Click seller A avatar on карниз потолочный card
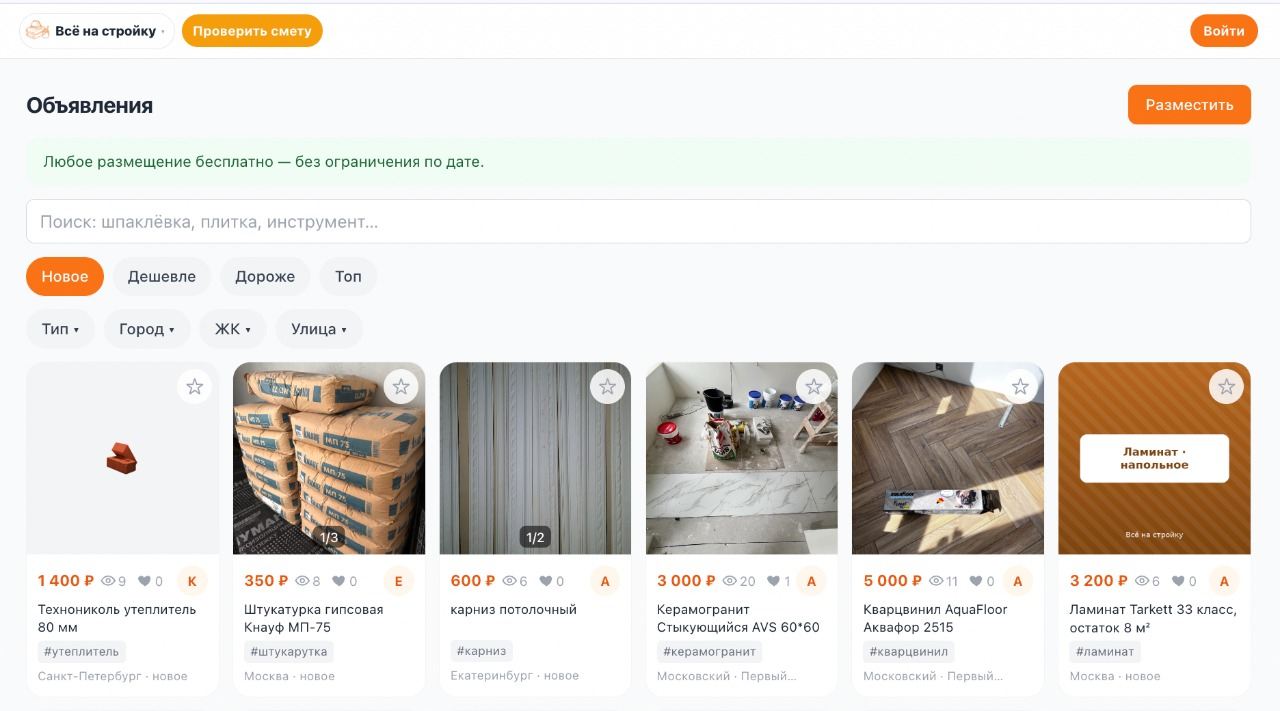This screenshot has width=1280, height=711. (605, 581)
